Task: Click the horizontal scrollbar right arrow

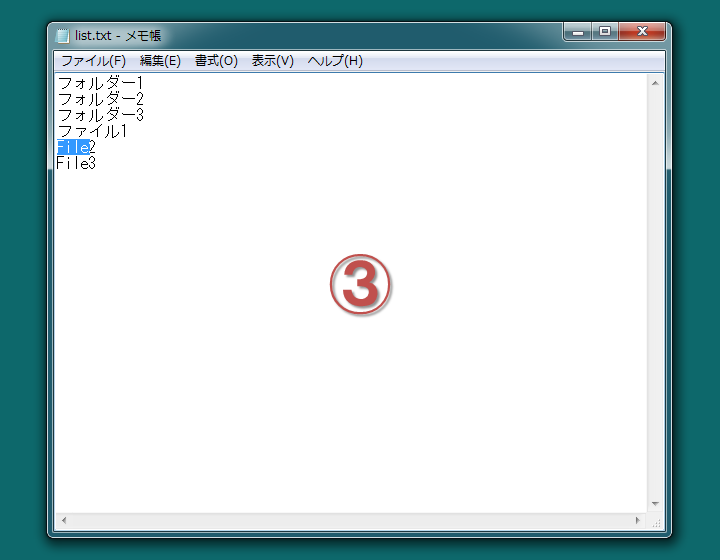Action: click(x=637, y=521)
